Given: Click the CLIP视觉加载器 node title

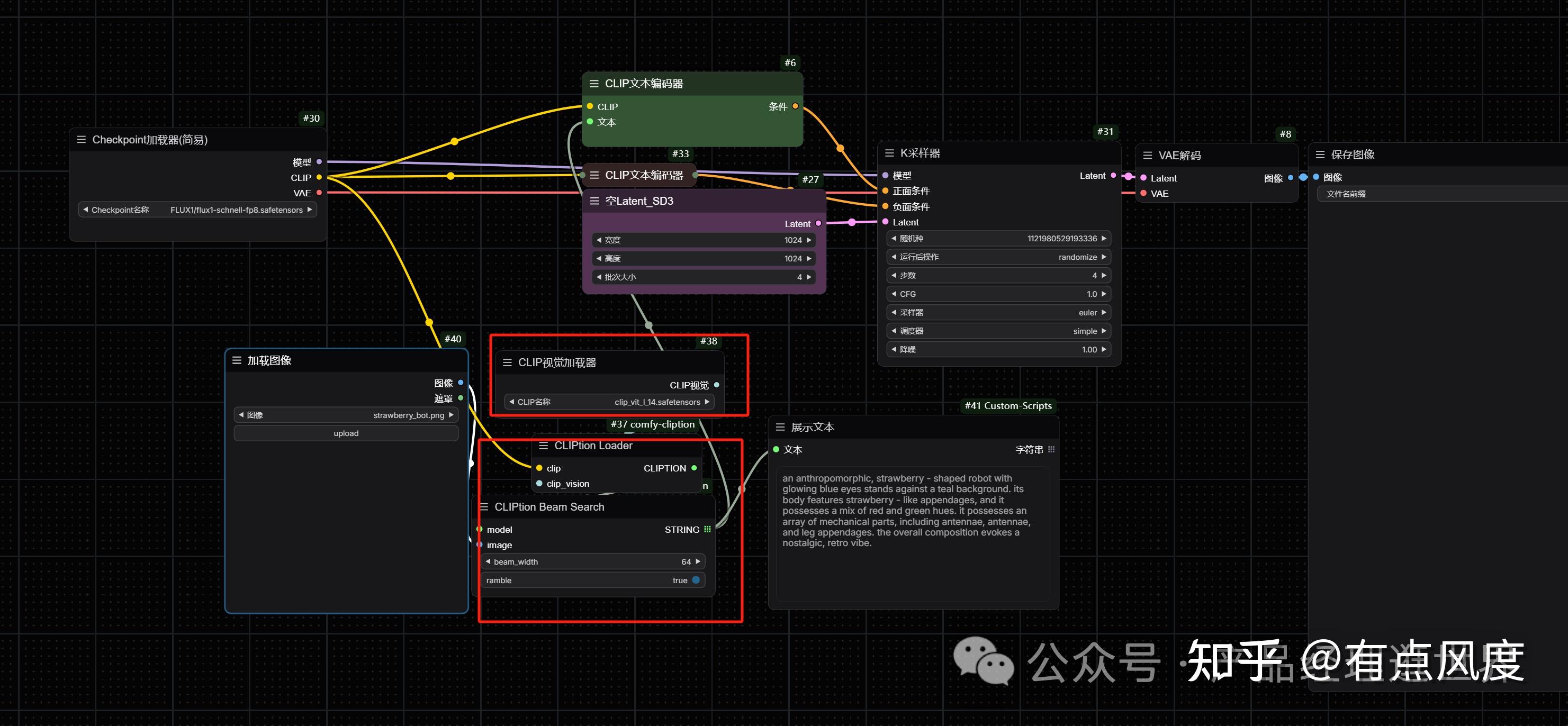Looking at the screenshot, I should tap(557, 362).
